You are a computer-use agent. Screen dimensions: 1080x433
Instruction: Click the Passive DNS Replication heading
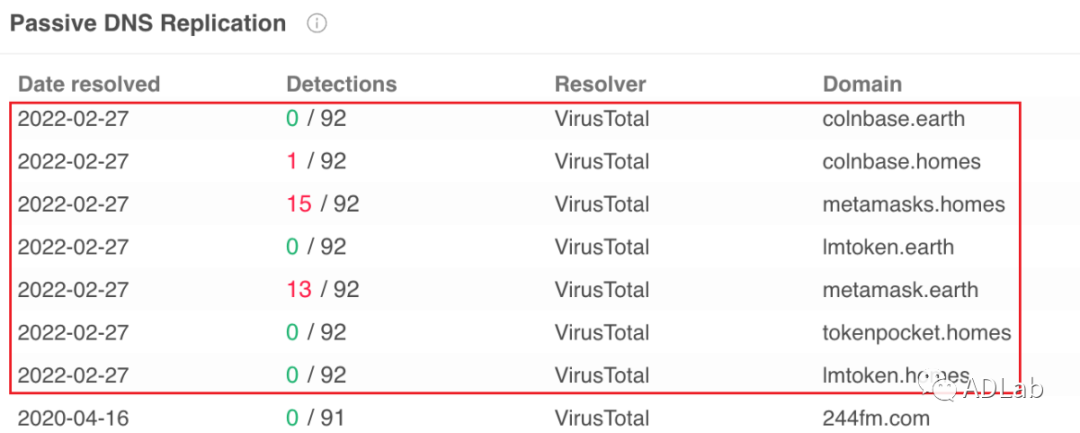(148, 23)
